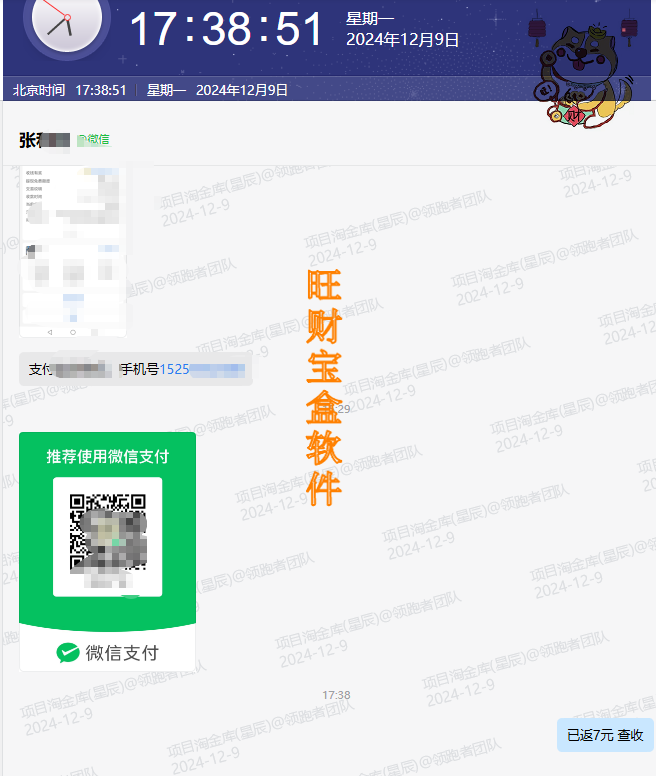This screenshot has width=656, height=776.
Task: Click the 推荐使用微信支付 heading text
Action: click(108, 456)
